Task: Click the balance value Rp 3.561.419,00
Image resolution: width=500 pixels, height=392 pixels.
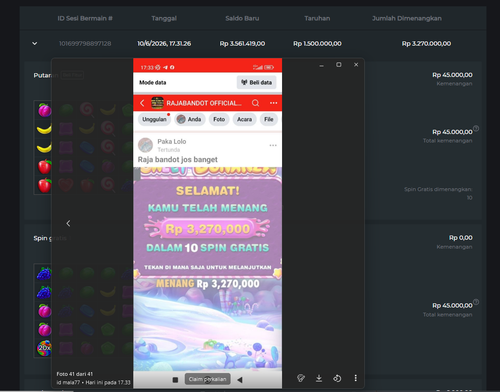Action: tap(242, 43)
